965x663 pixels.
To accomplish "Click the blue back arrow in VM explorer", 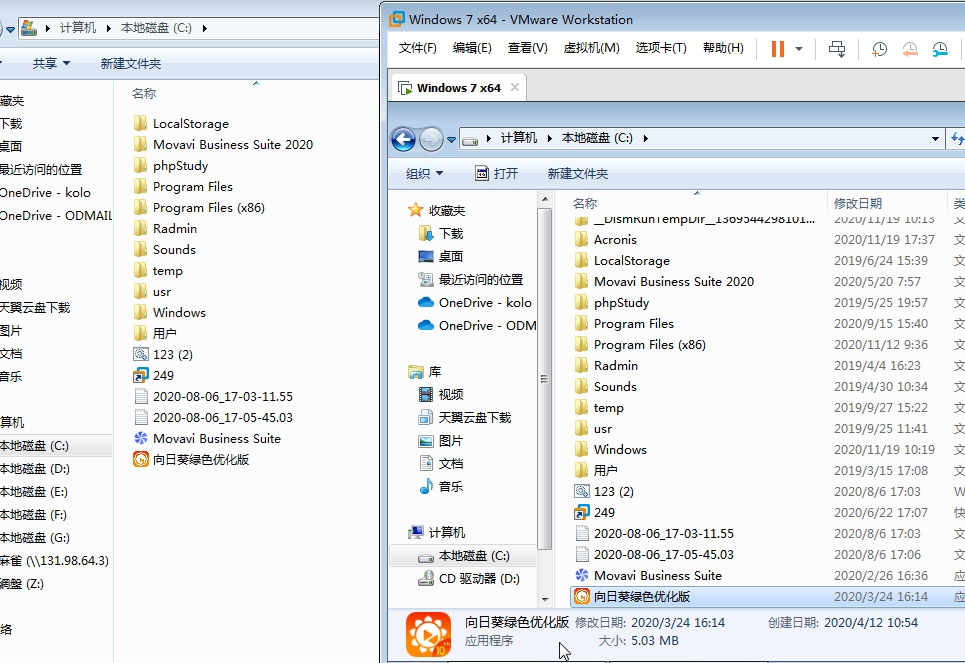I will click(403, 139).
